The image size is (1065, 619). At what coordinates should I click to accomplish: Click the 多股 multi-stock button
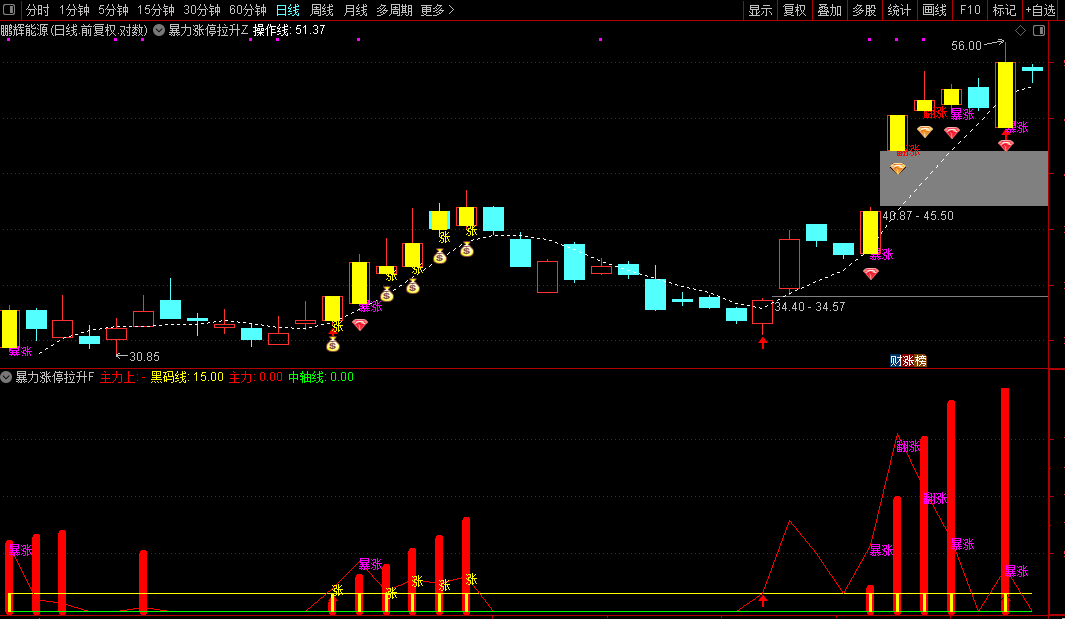[x=864, y=10]
